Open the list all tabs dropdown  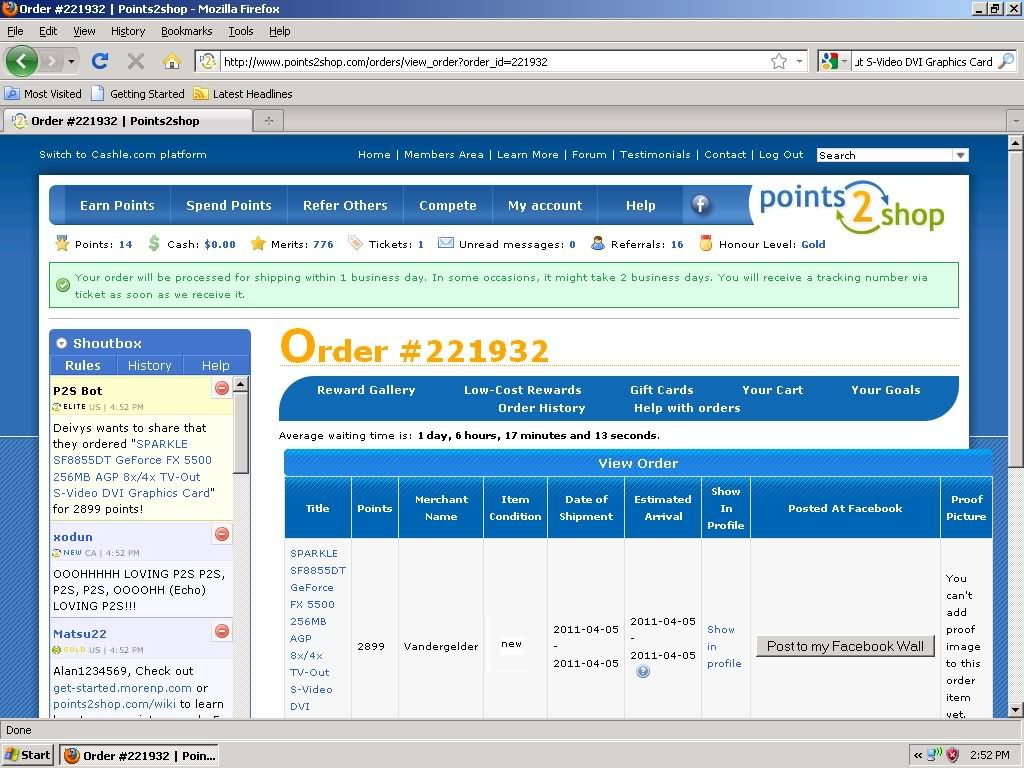(1016, 121)
